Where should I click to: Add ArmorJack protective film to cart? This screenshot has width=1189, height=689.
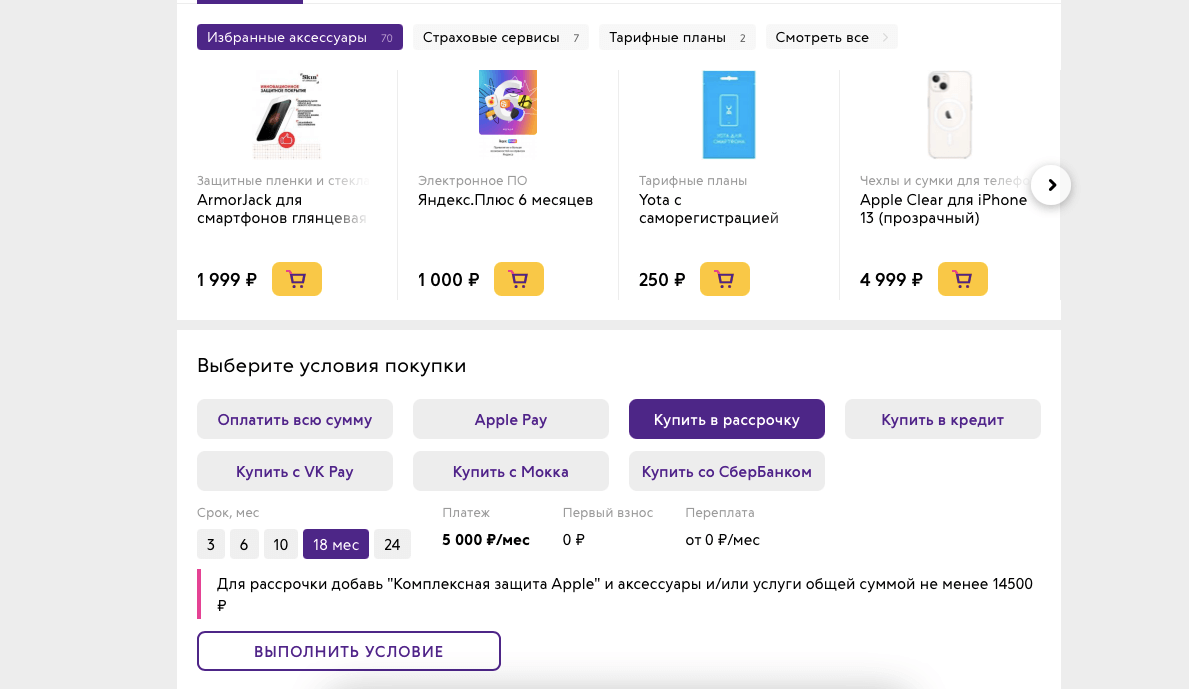pyautogui.click(x=296, y=279)
